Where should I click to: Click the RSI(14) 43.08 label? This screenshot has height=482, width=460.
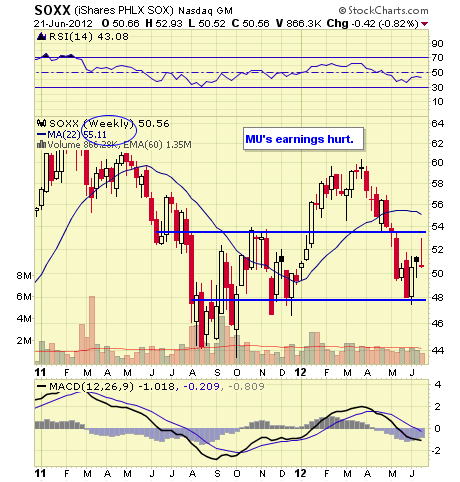click(89, 36)
